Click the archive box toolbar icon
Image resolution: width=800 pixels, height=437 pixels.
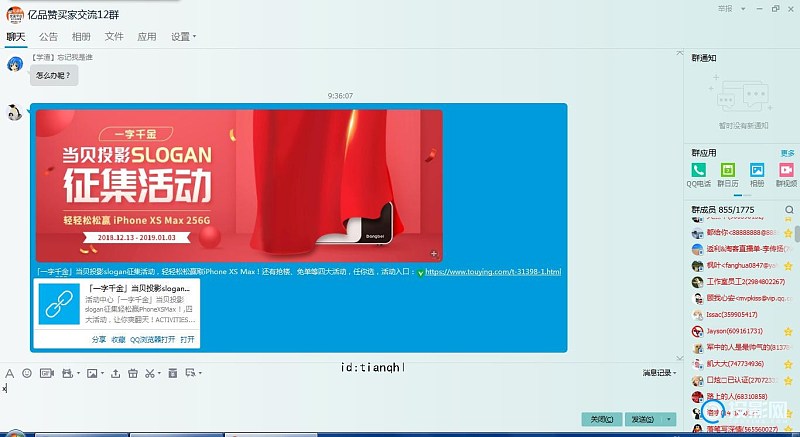click(173, 374)
